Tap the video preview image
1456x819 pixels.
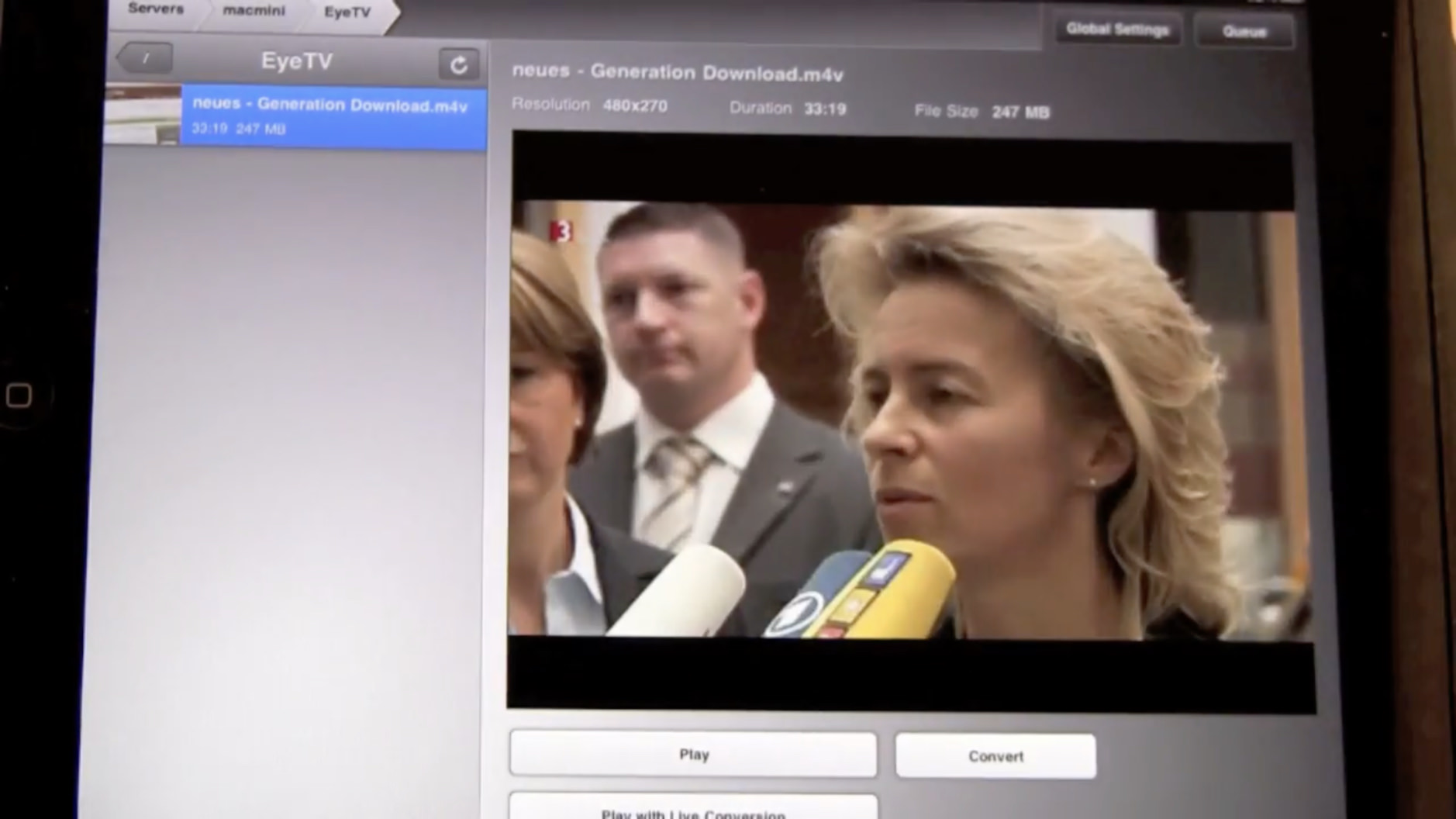(x=910, y=421)
